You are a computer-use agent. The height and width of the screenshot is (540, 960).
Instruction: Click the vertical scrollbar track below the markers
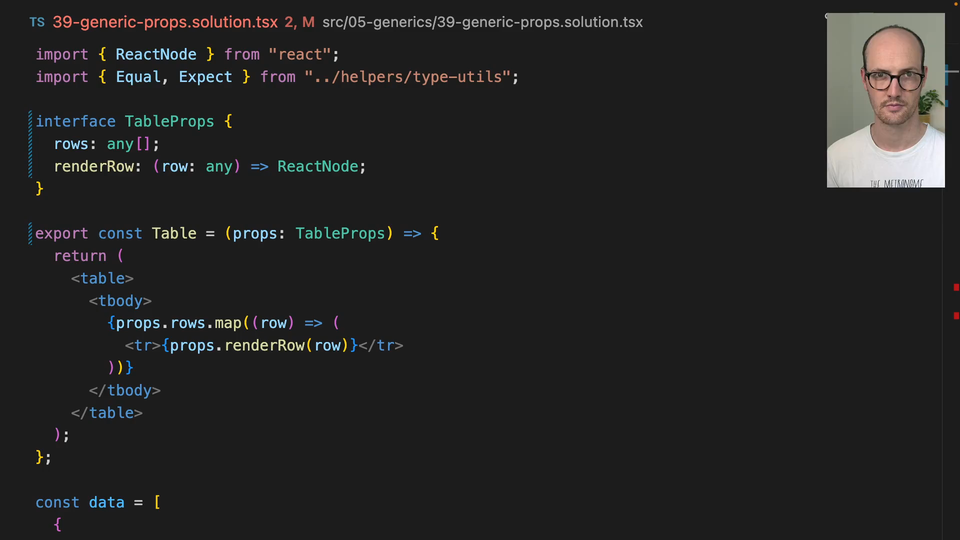[x=952, y=430]
